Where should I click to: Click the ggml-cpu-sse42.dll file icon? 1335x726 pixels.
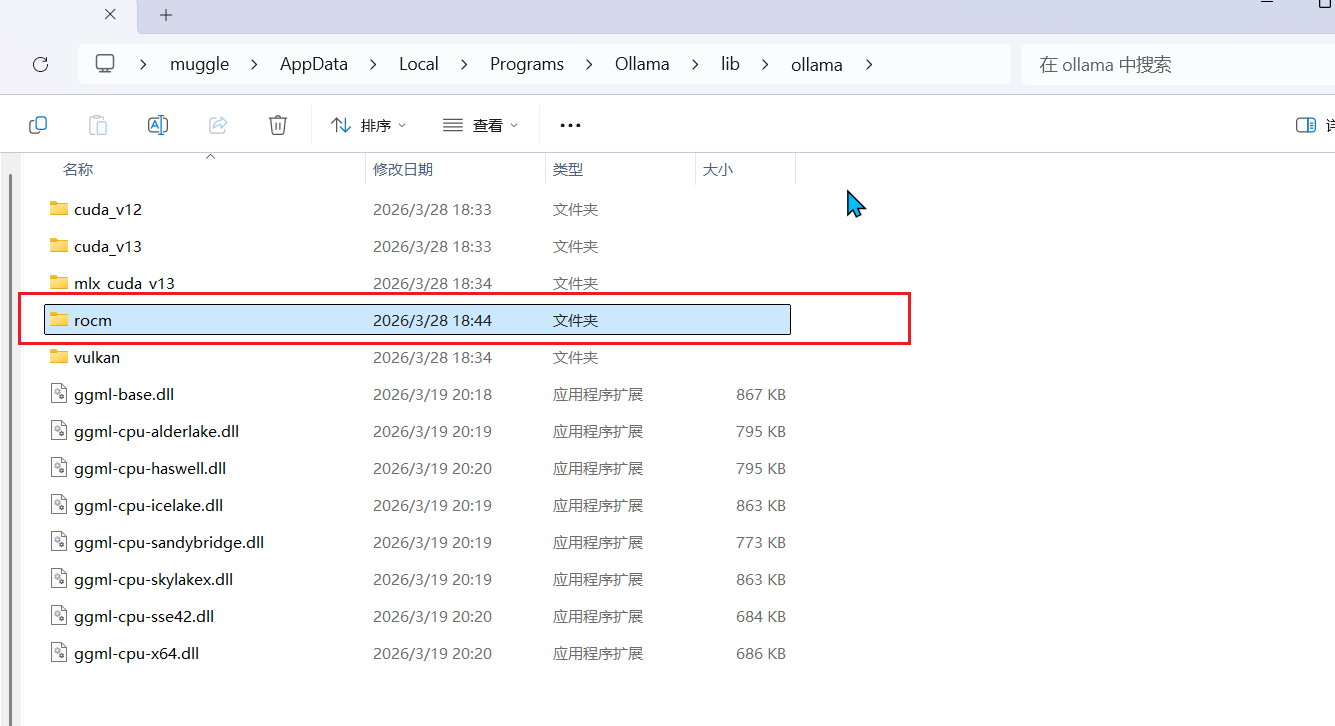[59, 616]
